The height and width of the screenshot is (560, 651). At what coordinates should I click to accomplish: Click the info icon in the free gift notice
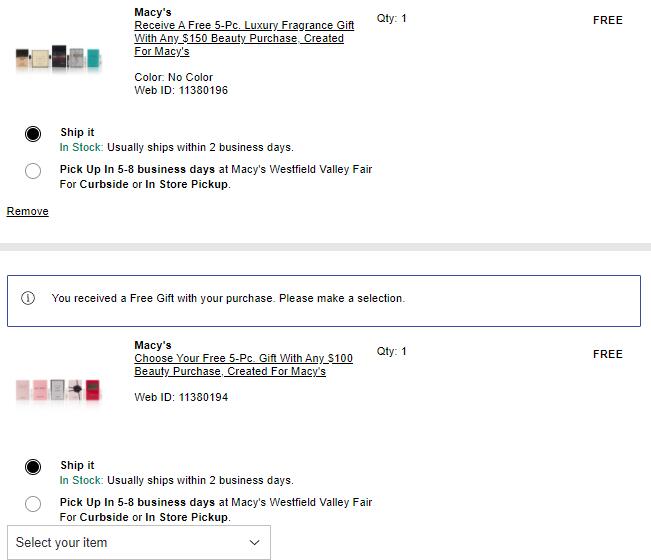(28, 298)
